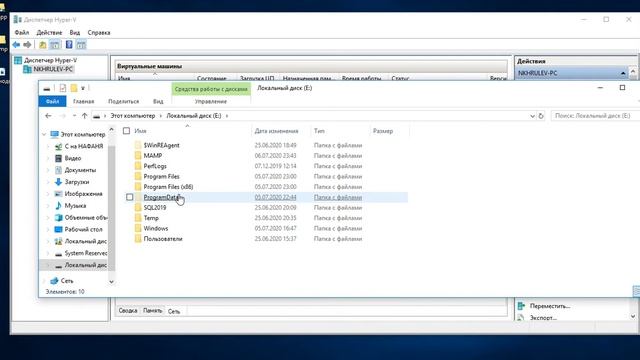
Task: Open Поделиться tab in Explorer ribbon
Action: pos(123,101)
